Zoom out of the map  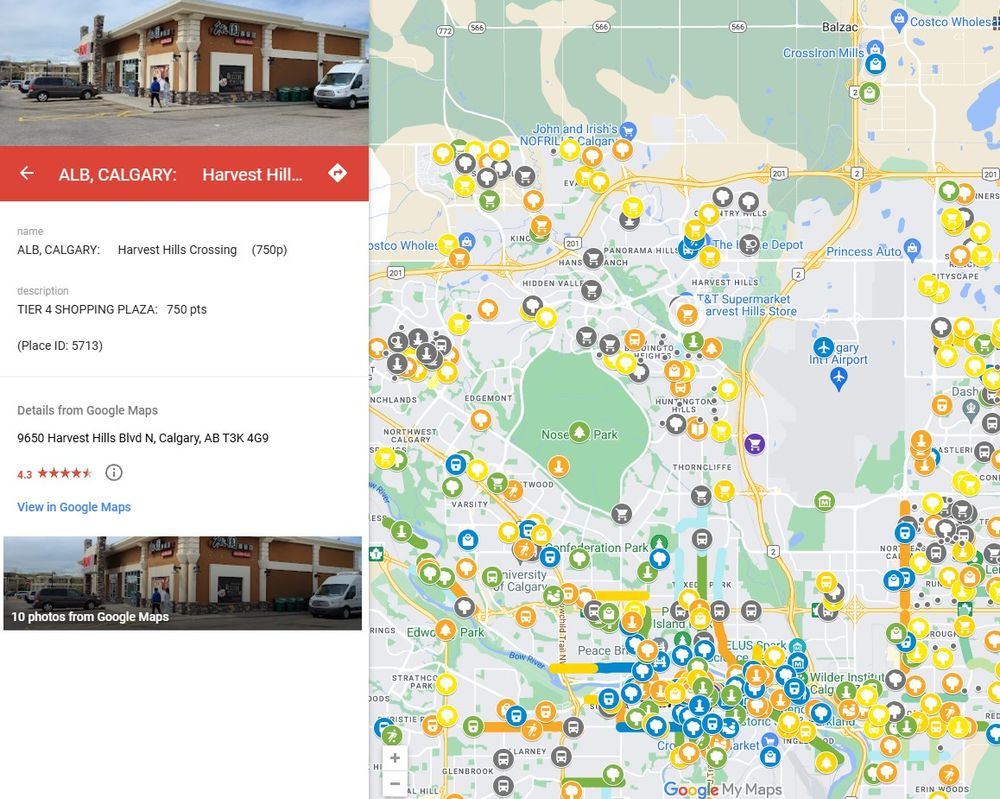(395, 783)
